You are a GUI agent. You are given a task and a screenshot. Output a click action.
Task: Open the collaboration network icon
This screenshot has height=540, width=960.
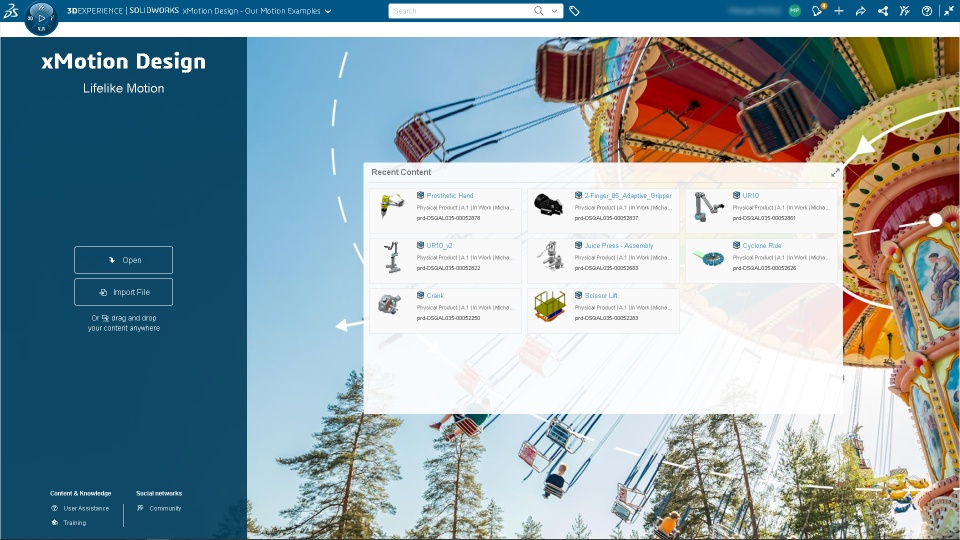click(883, 11)
